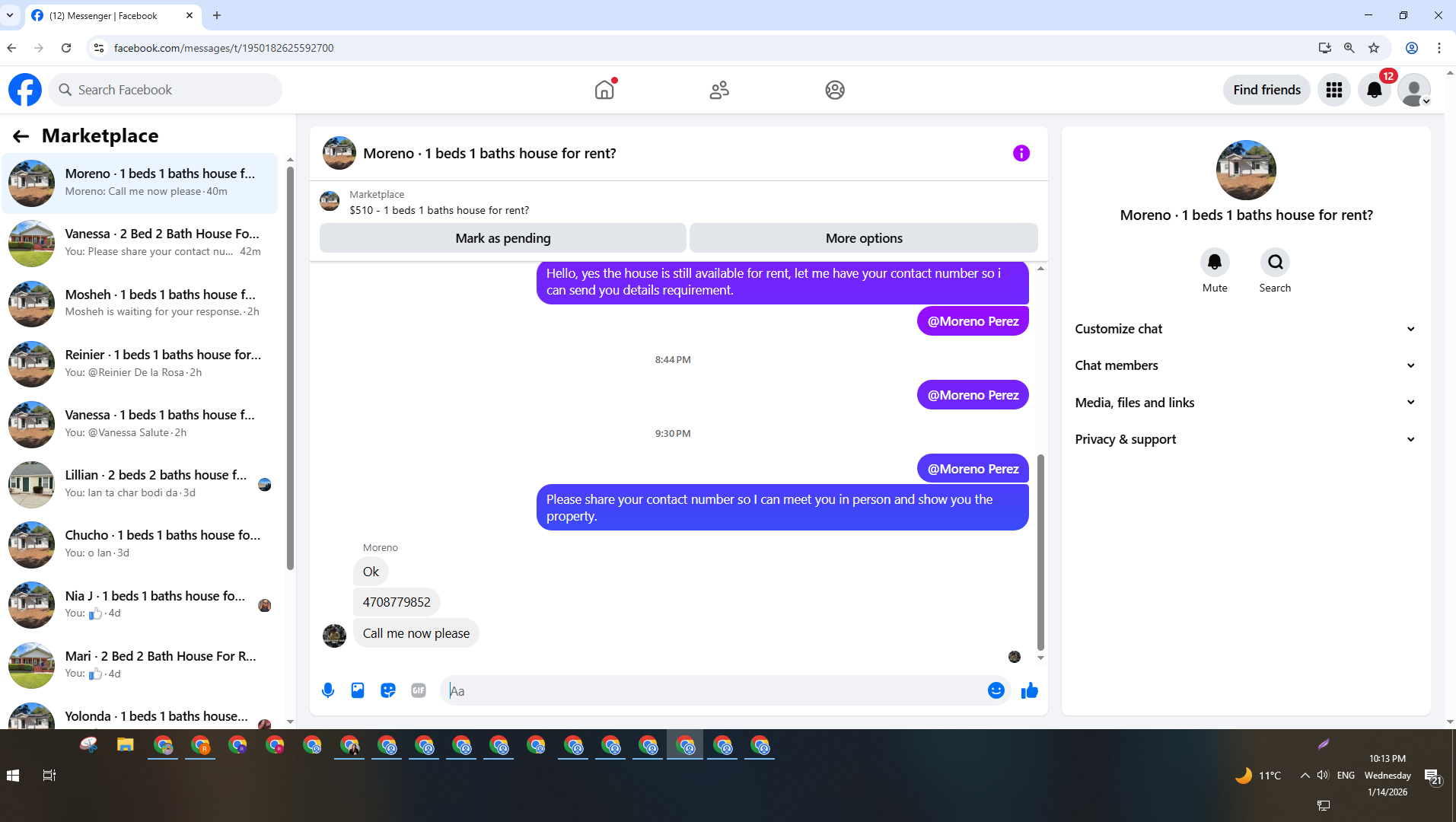The height and width of the screenshot is (822, 1456).
Task: Click the Facebook logo icon
Action: (25, 90)
